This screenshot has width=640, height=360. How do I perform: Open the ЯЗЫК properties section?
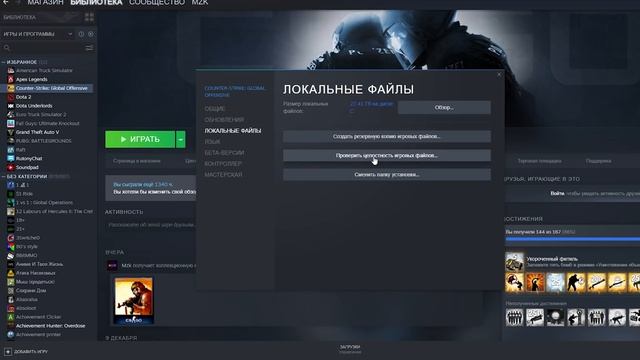coord(212,142)
